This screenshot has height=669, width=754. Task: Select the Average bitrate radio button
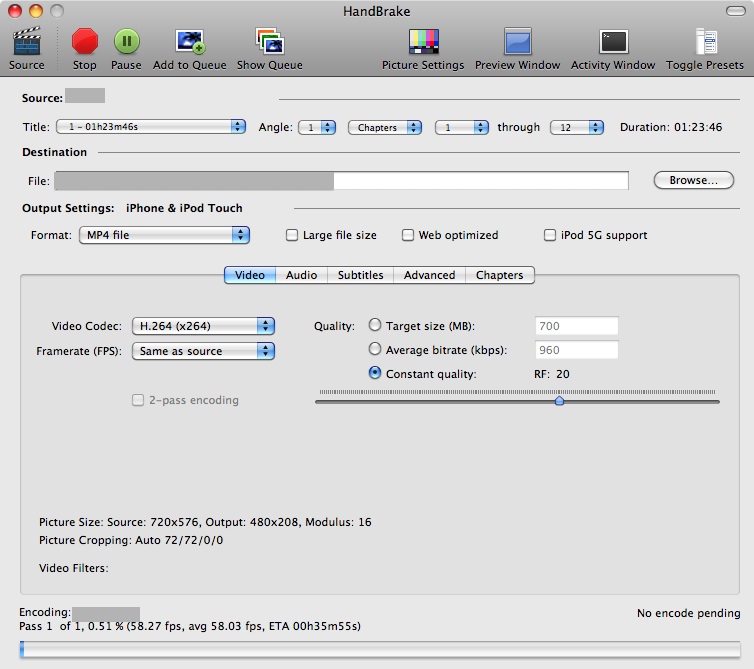click(x=375, y=350)
